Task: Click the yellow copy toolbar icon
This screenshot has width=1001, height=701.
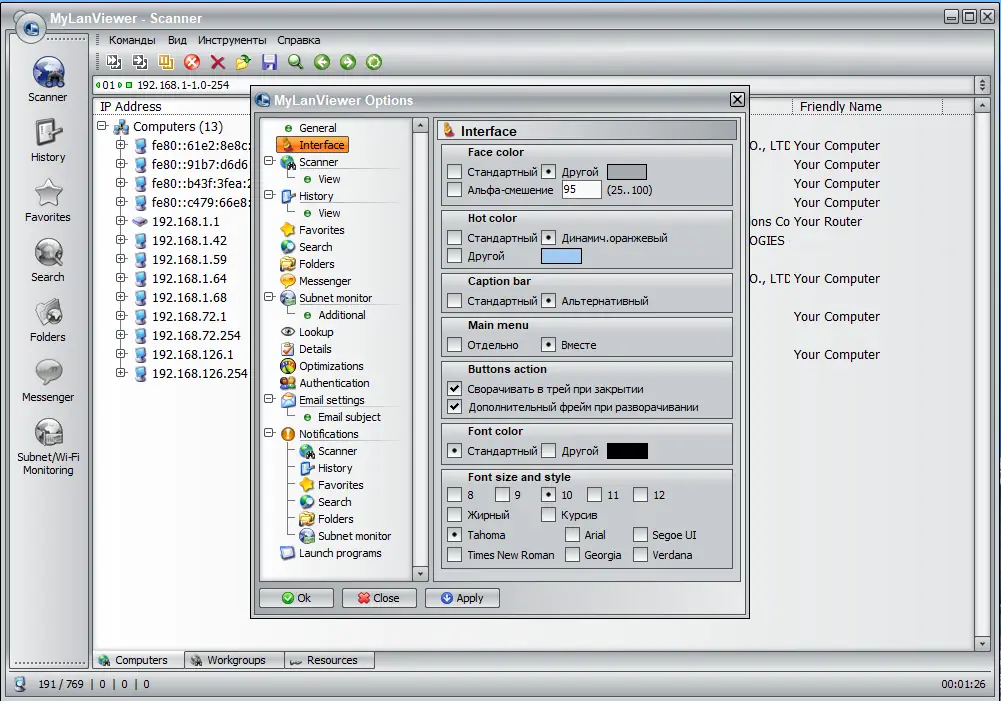Action: (x=166, y=62)
